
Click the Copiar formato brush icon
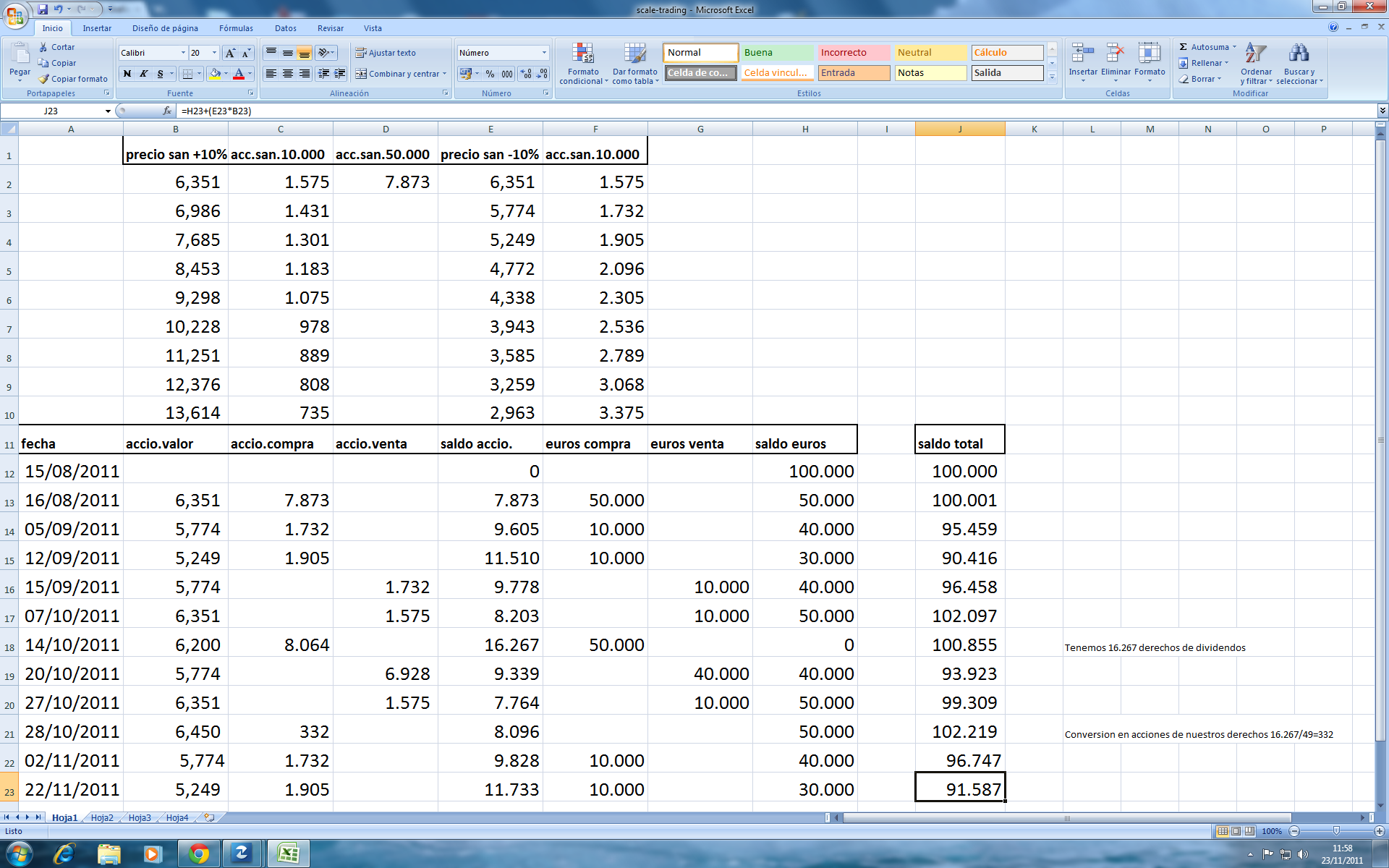(44, 79)
